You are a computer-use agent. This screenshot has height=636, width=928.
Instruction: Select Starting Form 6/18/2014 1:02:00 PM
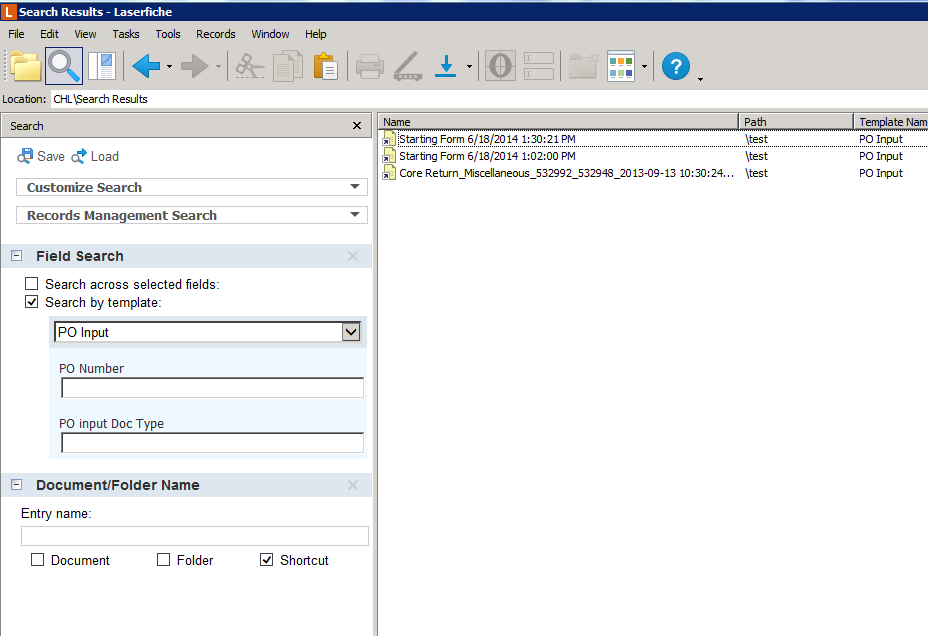pos(486,156)
